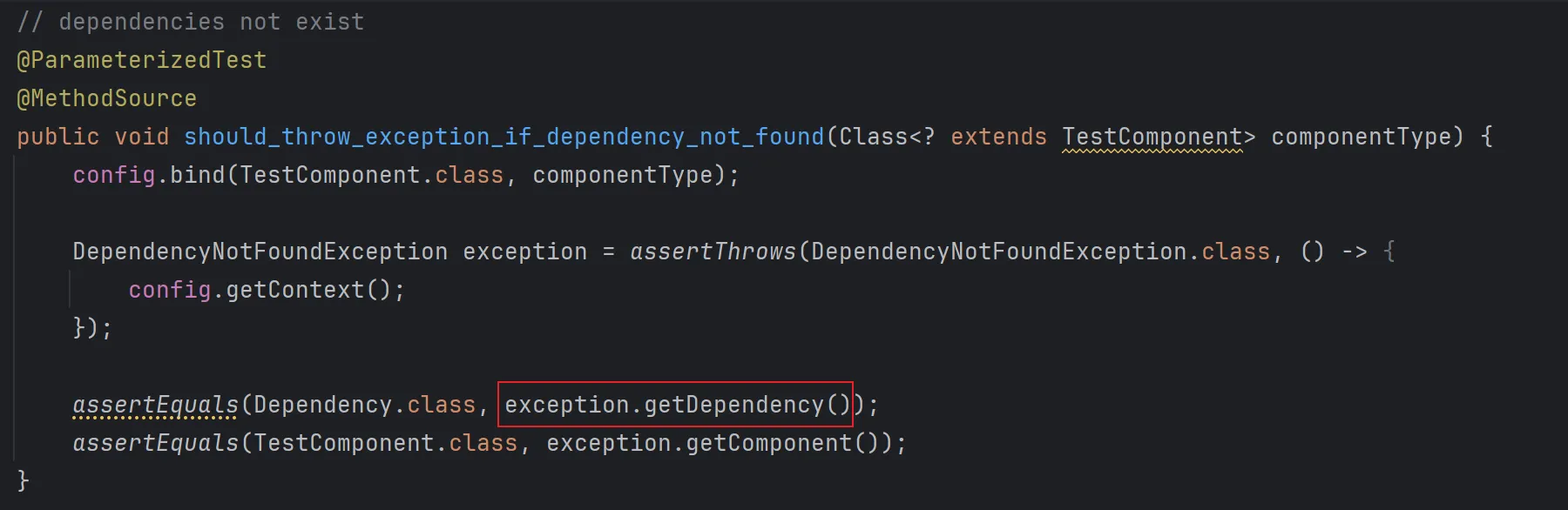Image resolution: width=1568 pixels, height=510 pixels.
Task: Click Dependency.class in first assertEquals
Action: pyautogui.click(x=364, y=405)
